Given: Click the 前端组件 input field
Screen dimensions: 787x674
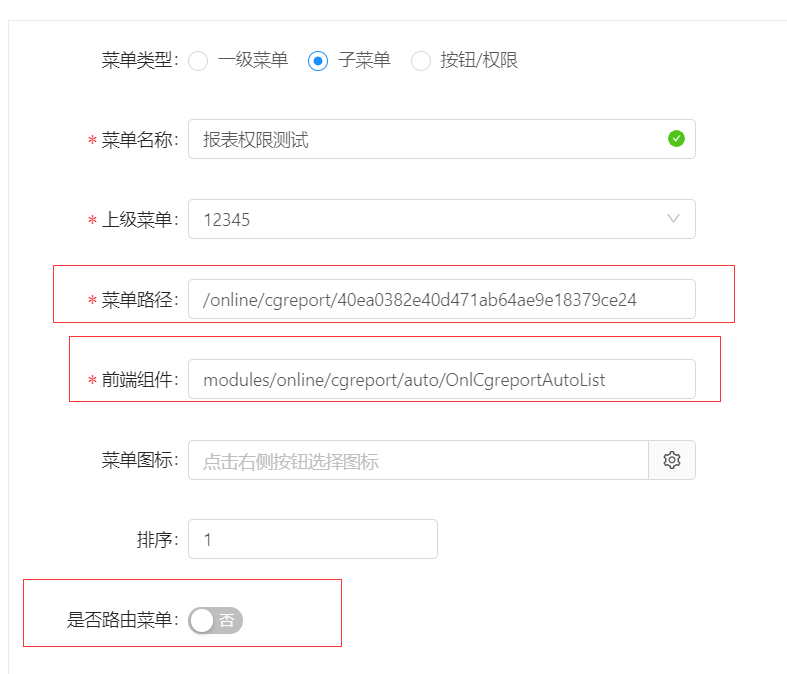Looking at the screenshot, I should click(x=442, y=379).
